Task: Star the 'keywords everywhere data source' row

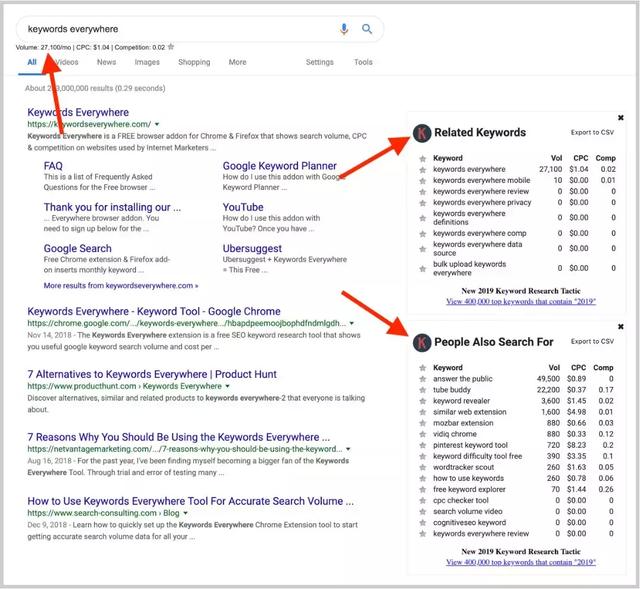Action: [x=422, y=249]
